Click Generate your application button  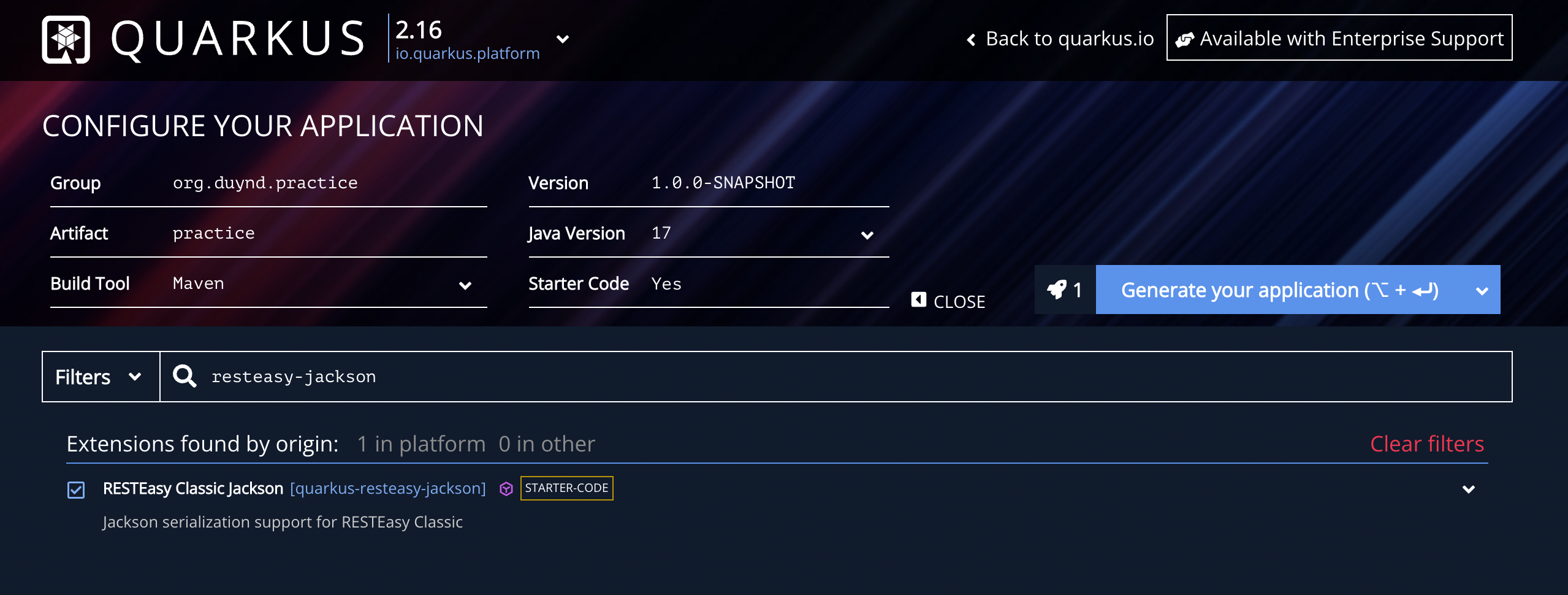tap(1279, 290)
